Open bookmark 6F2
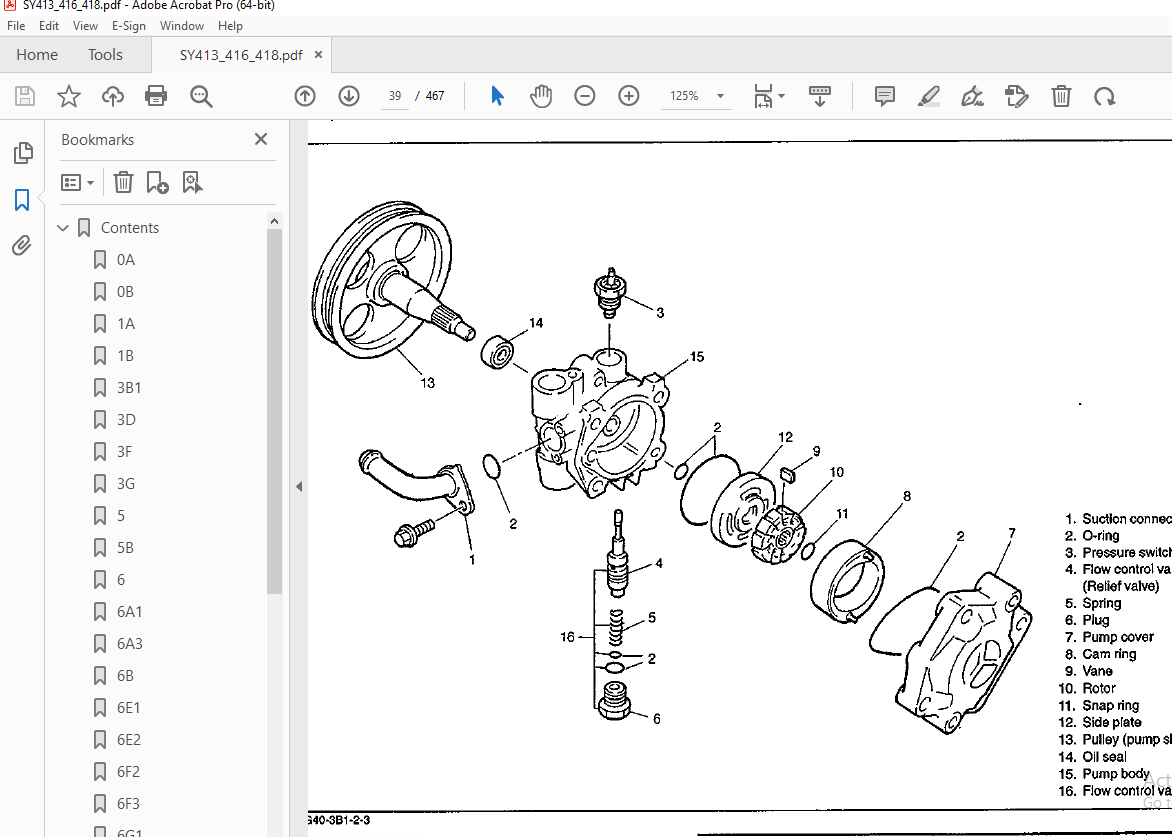This screenshot has height=837, width=1172. coord(129,772)
